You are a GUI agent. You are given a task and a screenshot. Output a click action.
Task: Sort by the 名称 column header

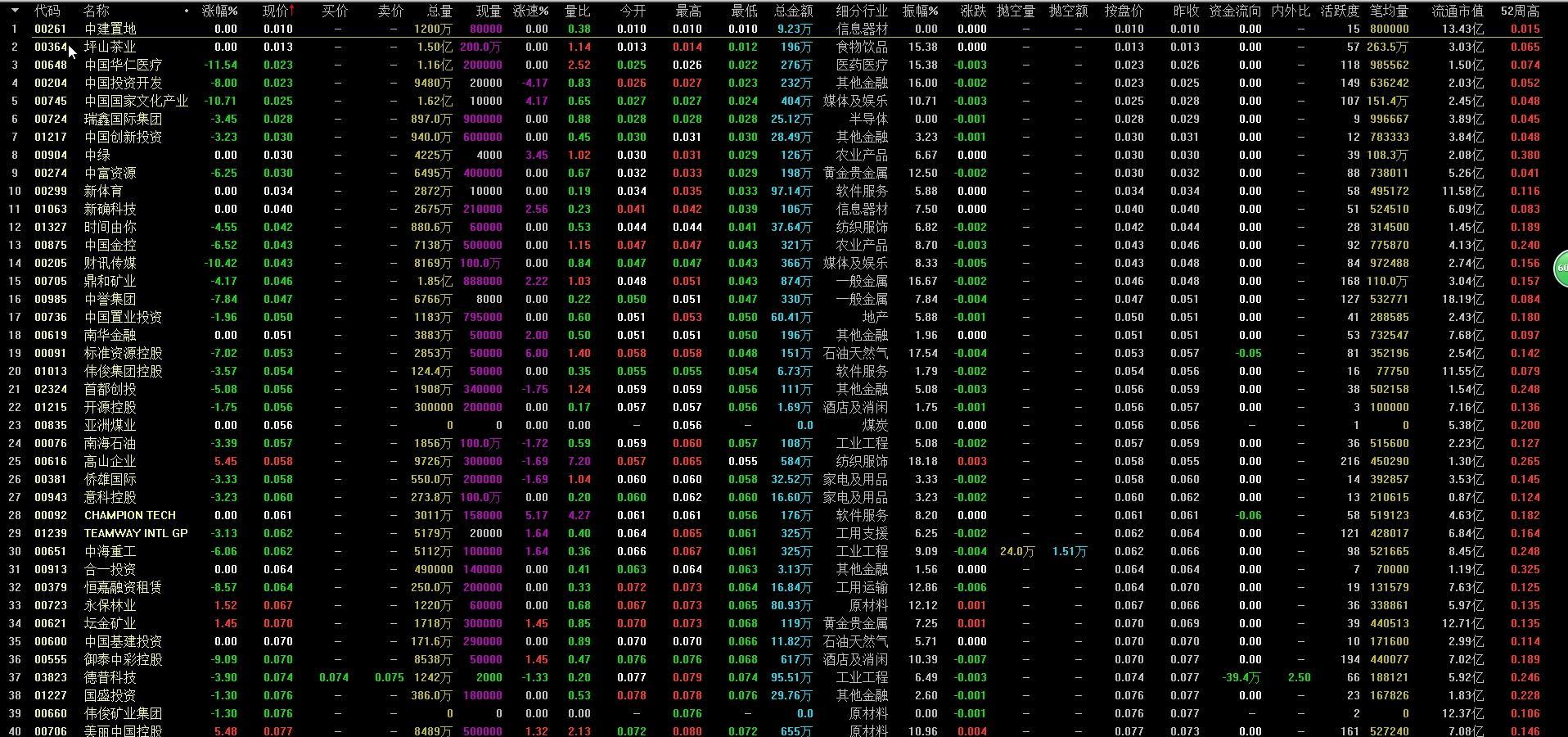coord(96,11)
